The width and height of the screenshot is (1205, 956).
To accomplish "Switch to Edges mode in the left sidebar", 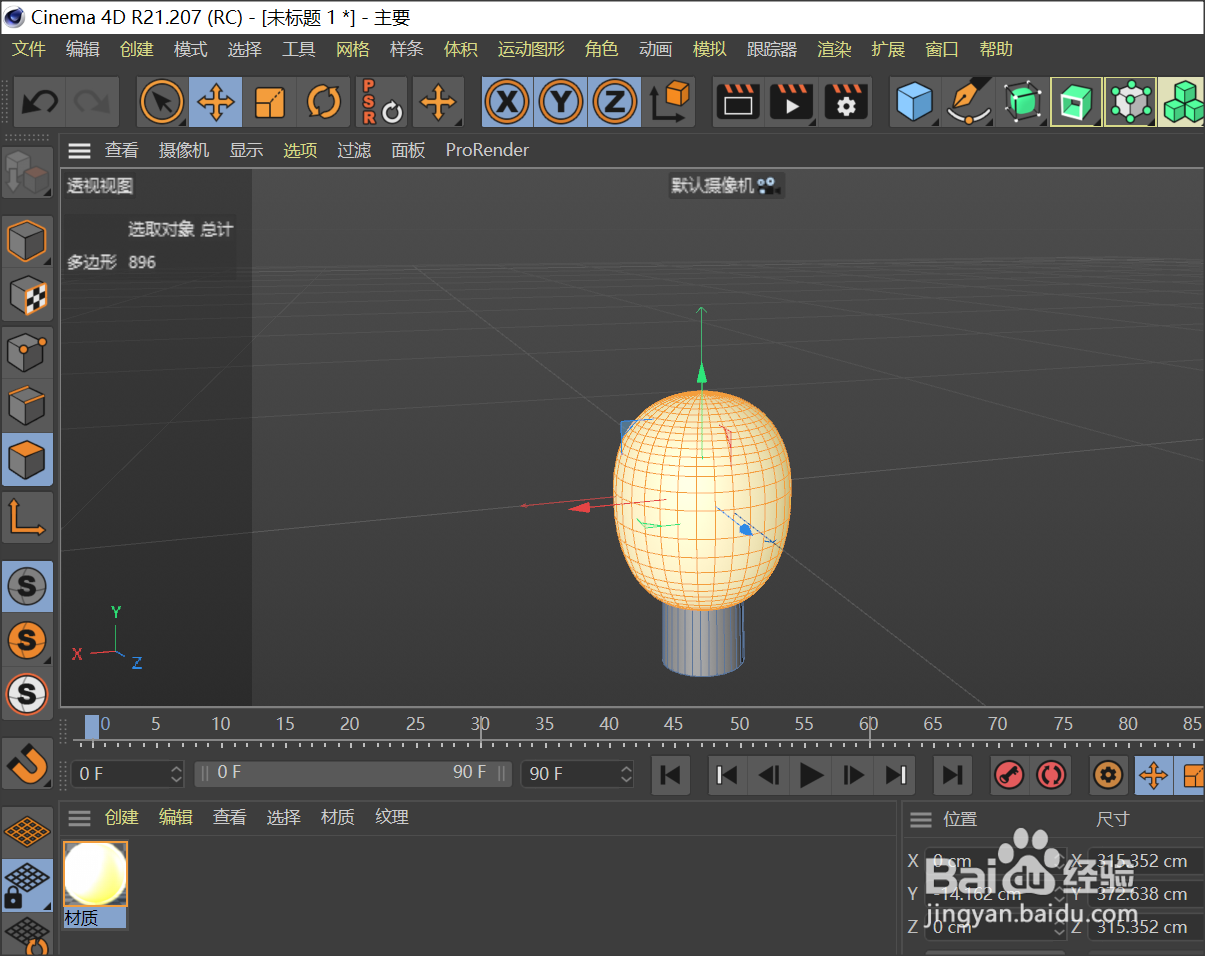I will [x=27, y=405].
